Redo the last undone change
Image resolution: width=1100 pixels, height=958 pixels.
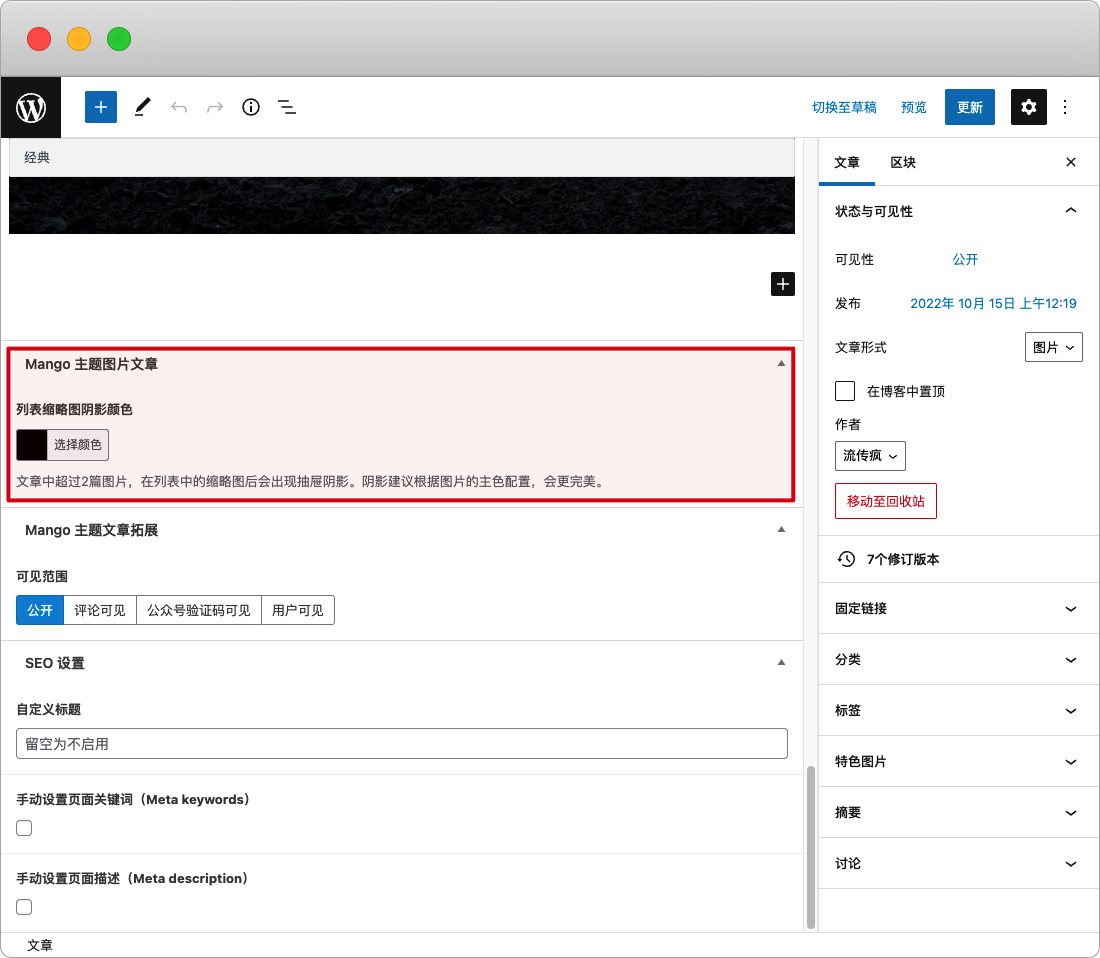pyautogui.click(x=215, y=107)
